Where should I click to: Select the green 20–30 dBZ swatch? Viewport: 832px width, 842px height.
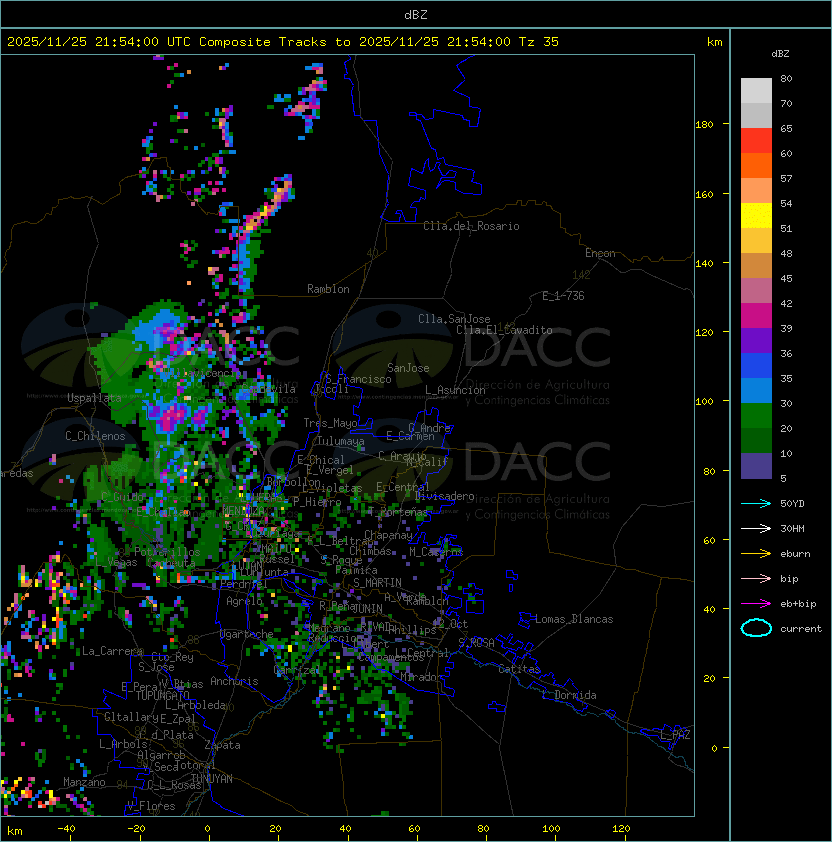pos(756,416)
